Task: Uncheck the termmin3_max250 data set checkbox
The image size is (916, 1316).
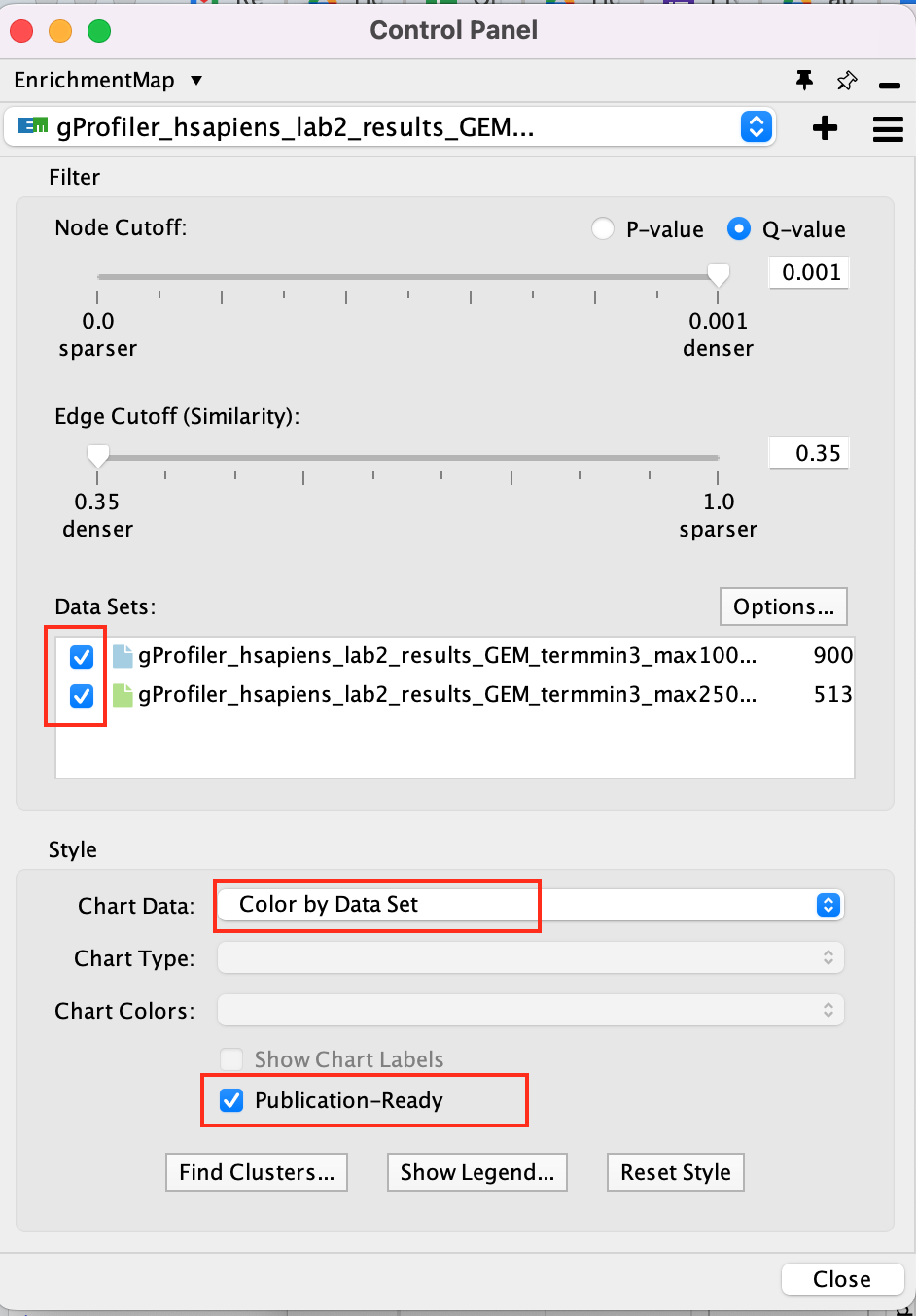Action: (82, 696)
